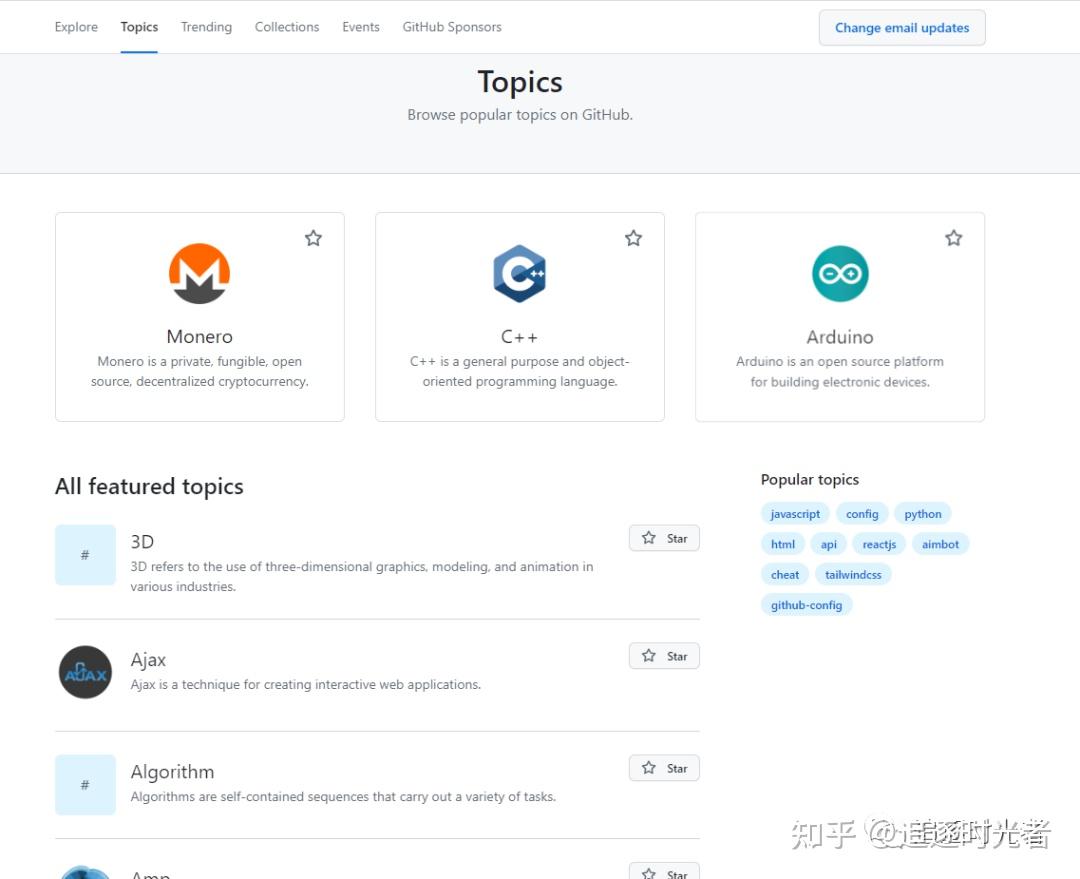Toggle the star on the Monero card
Screen dimensions: 1080x879
[313, 238]
